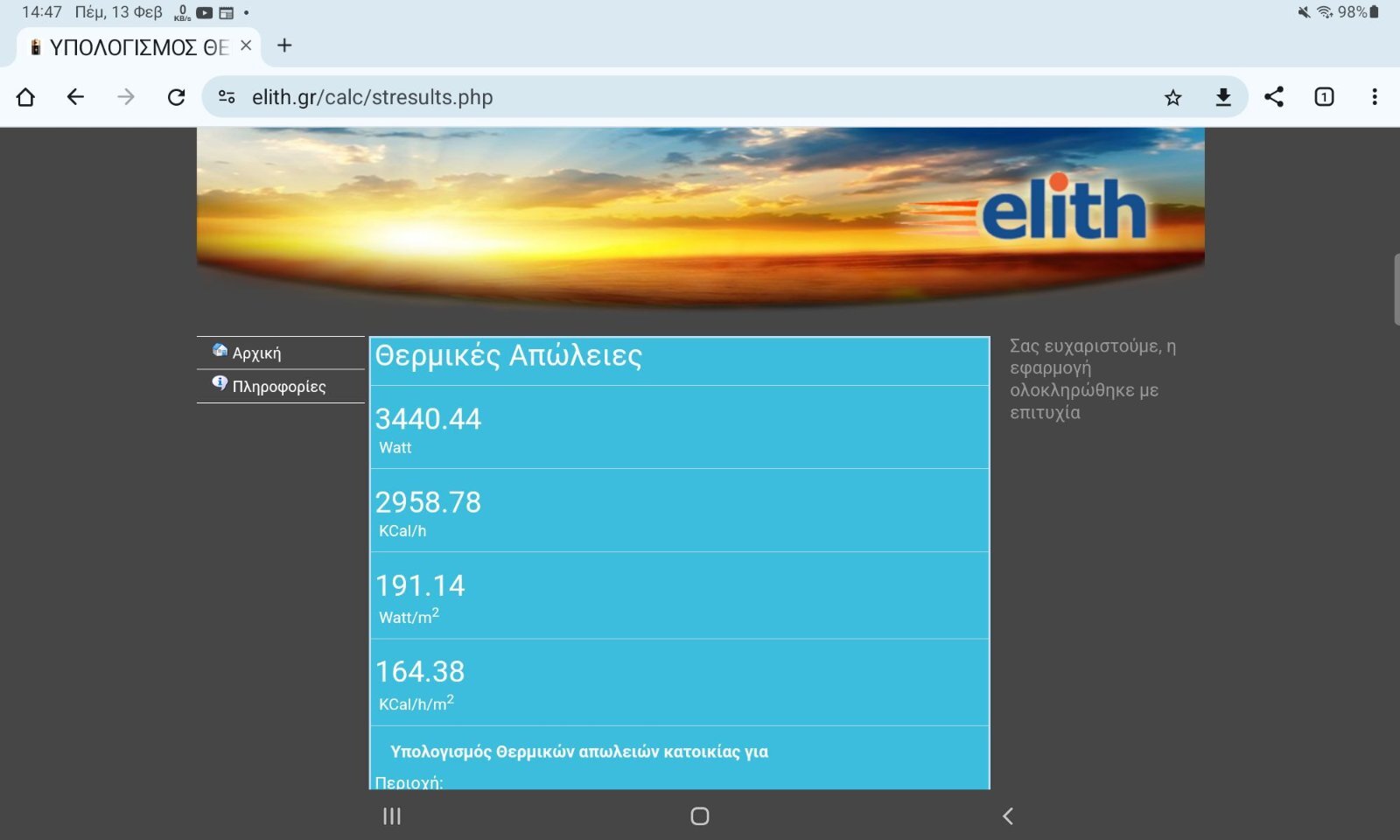Go forward using the forward arrow
The image size is (1400, 840).
pyautogui.click(x=126, y=97)
